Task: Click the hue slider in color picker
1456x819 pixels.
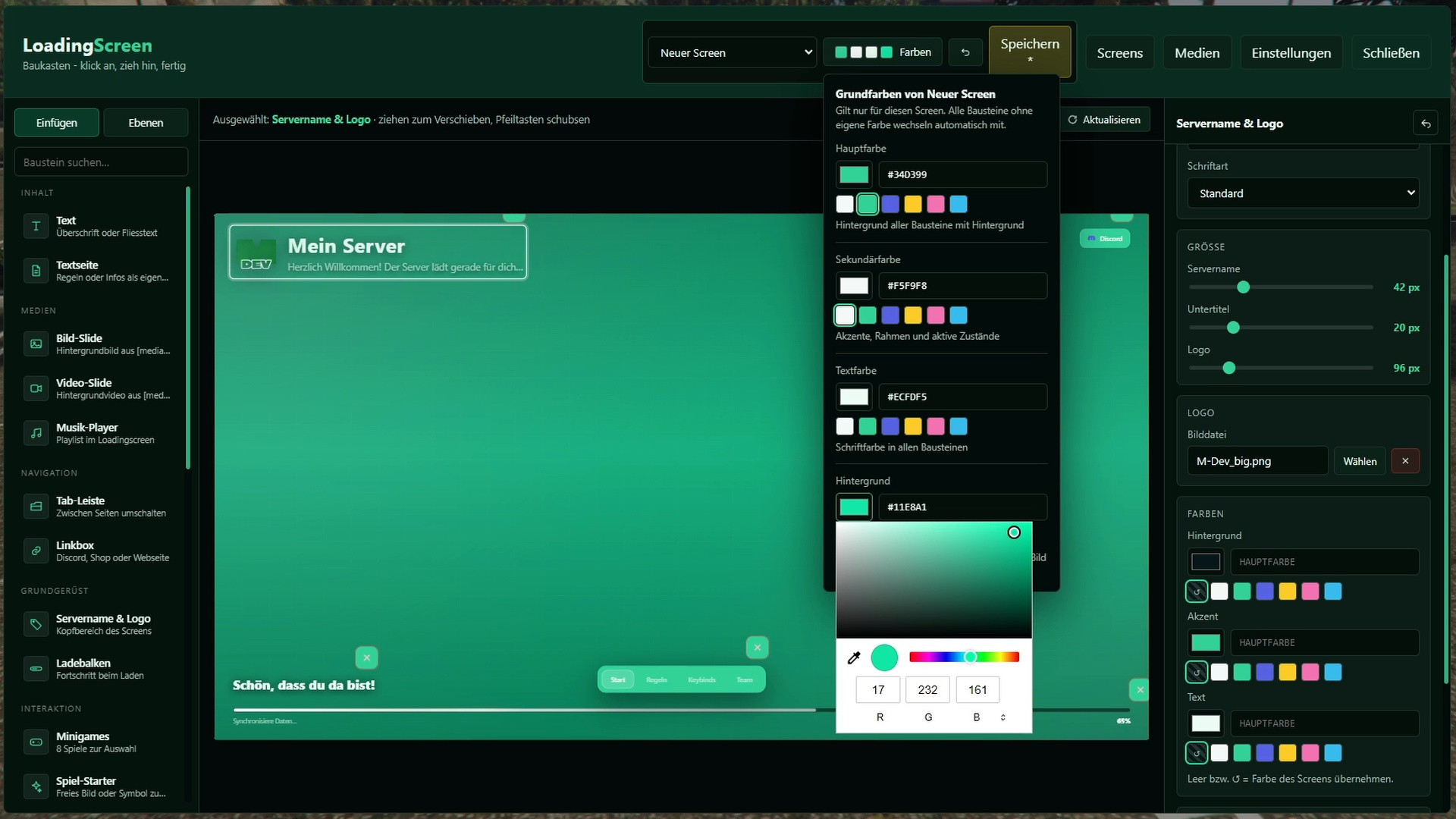Action: point(964,657)
